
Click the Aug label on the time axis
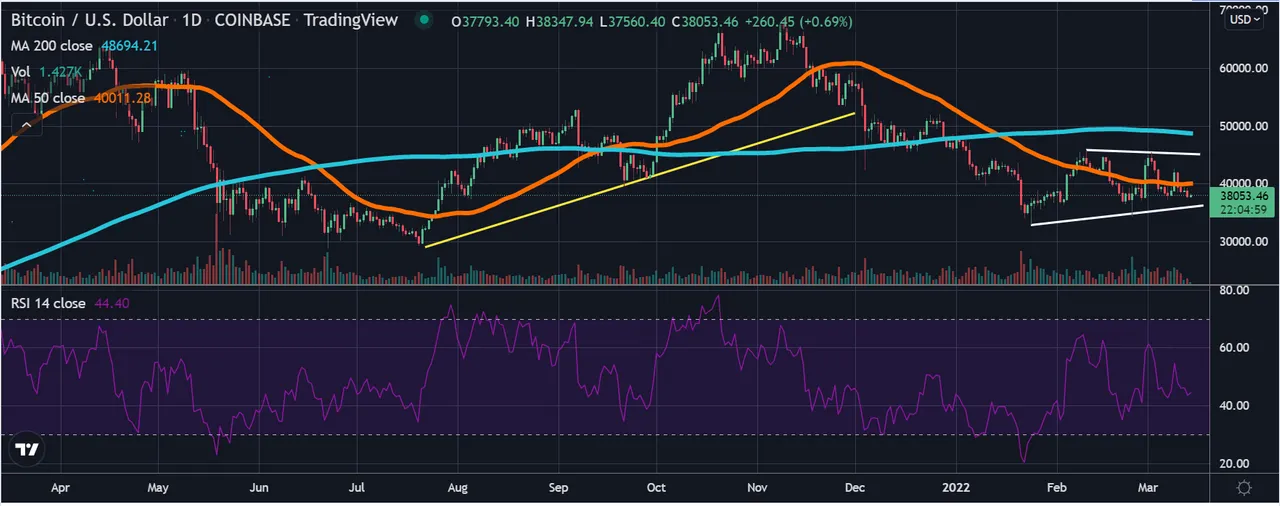coord(457,489)
